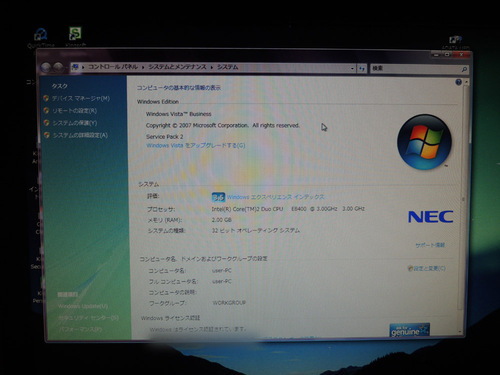The height and width of the screenshot is (375, 500).
Task: Select コントロールパネル in the breadcrumb path
Action: click(x=113, y=67)
